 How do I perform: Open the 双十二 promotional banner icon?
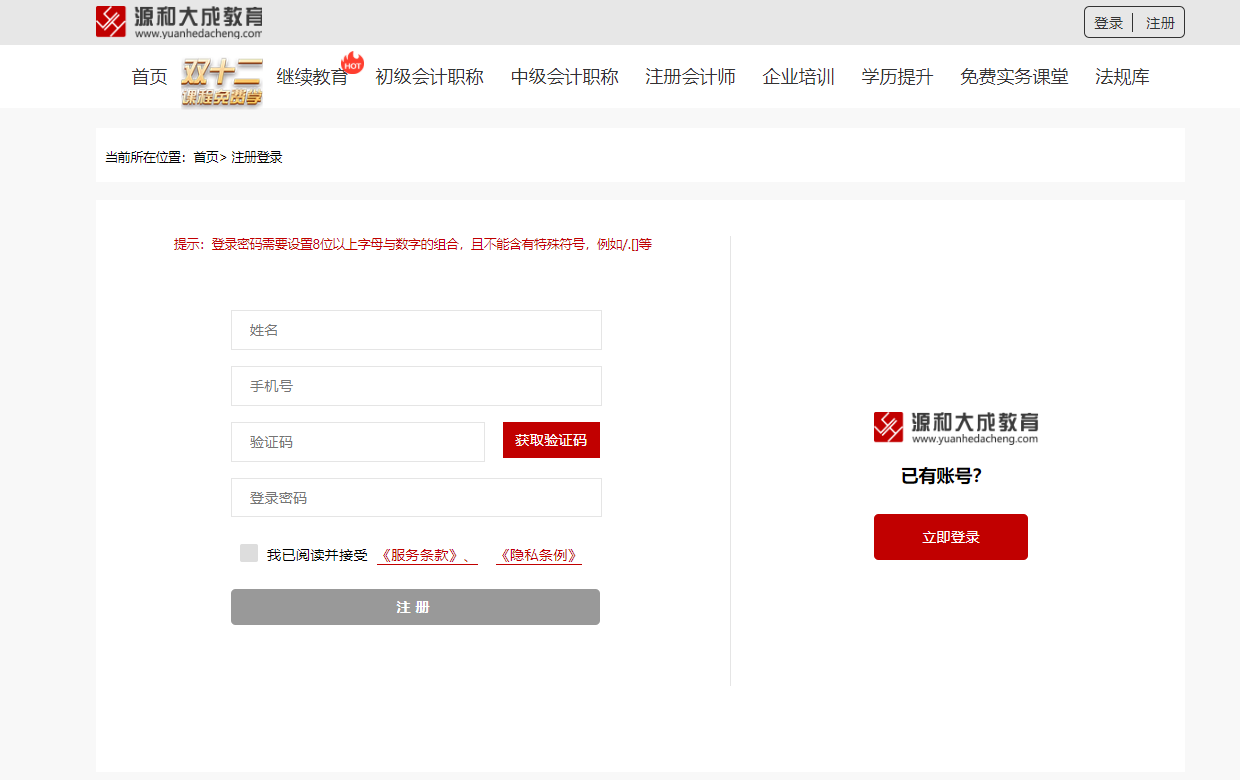tap(221, 81)
